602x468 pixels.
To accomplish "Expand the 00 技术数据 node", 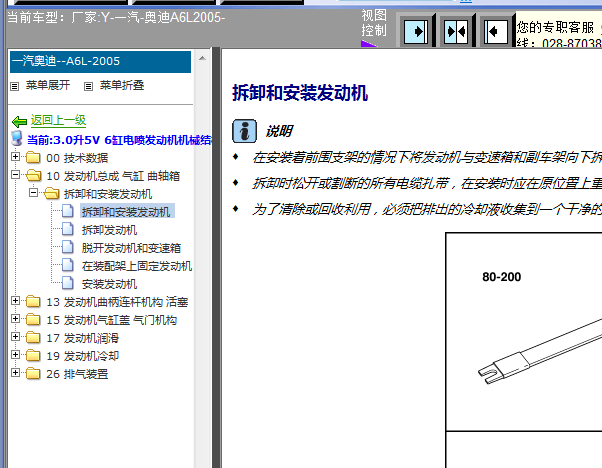I will tap(15, 157).
